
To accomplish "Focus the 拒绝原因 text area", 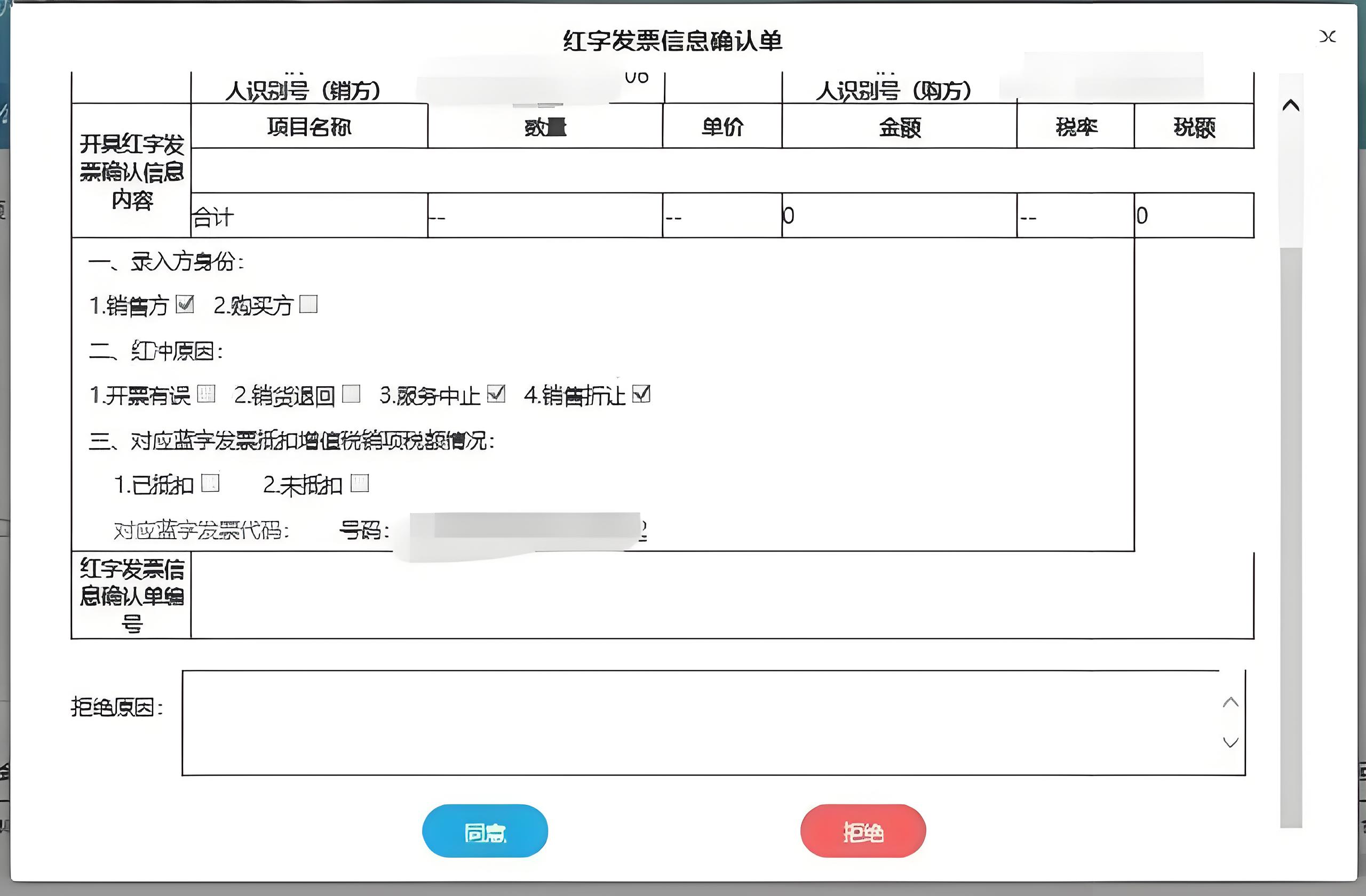I will pos(713,723).
